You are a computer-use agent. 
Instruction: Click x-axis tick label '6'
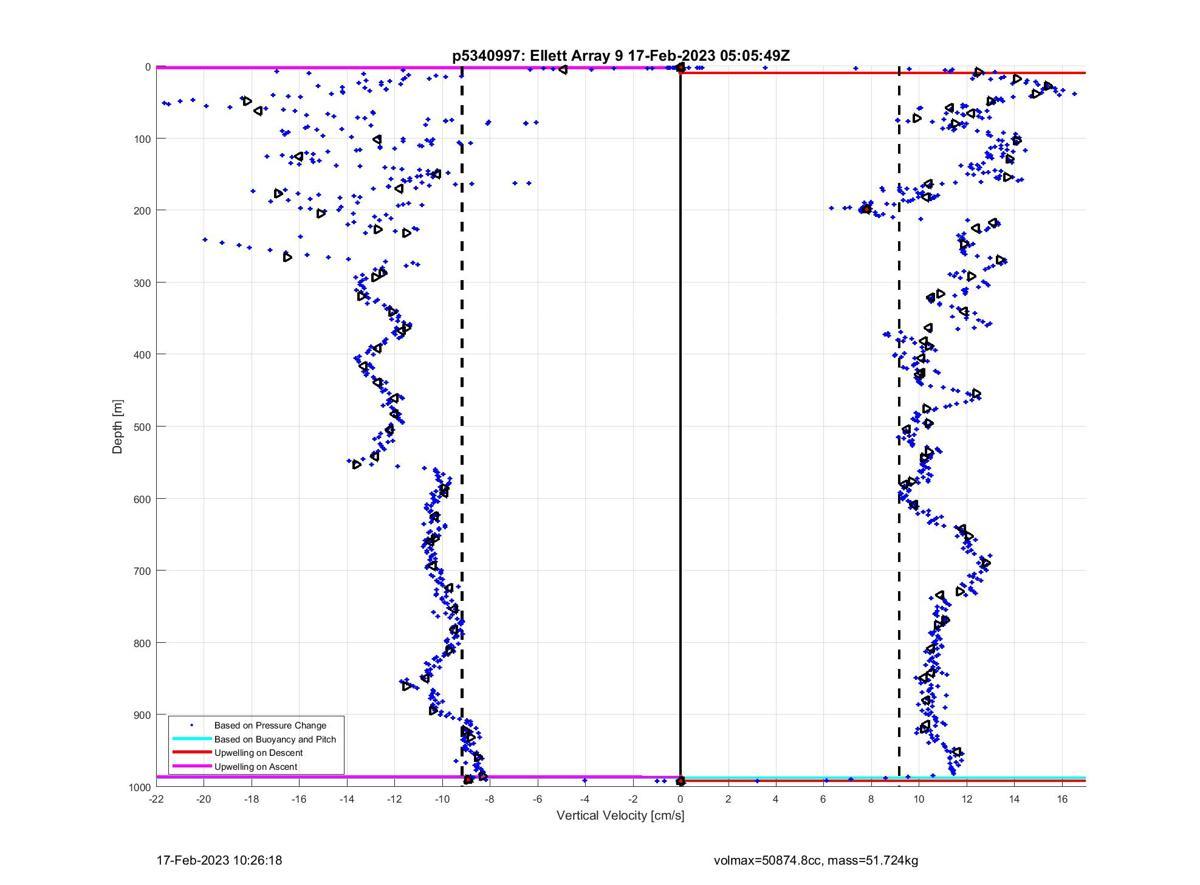823,799
